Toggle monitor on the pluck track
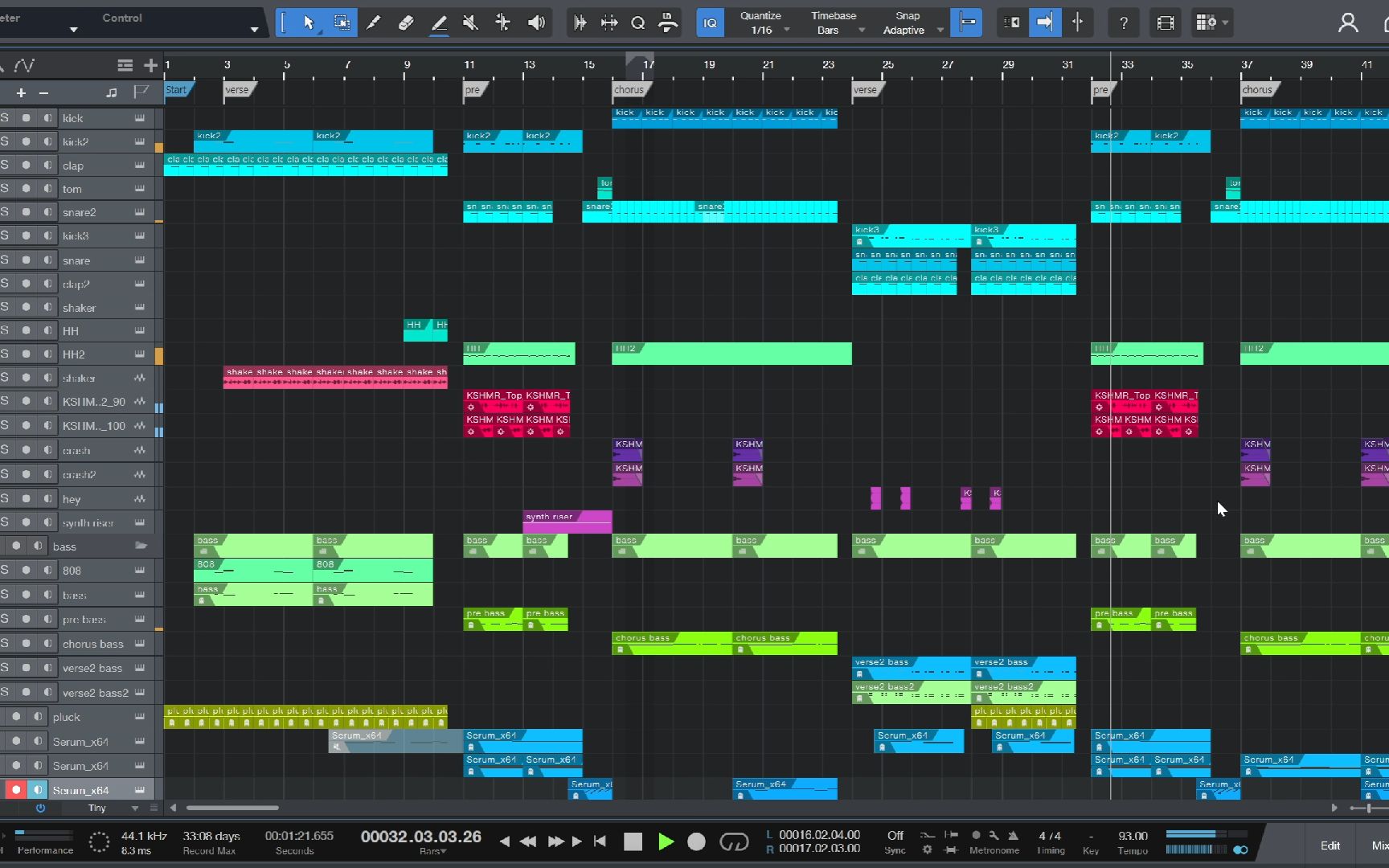 pyautogui.click(x=38, y=717)
